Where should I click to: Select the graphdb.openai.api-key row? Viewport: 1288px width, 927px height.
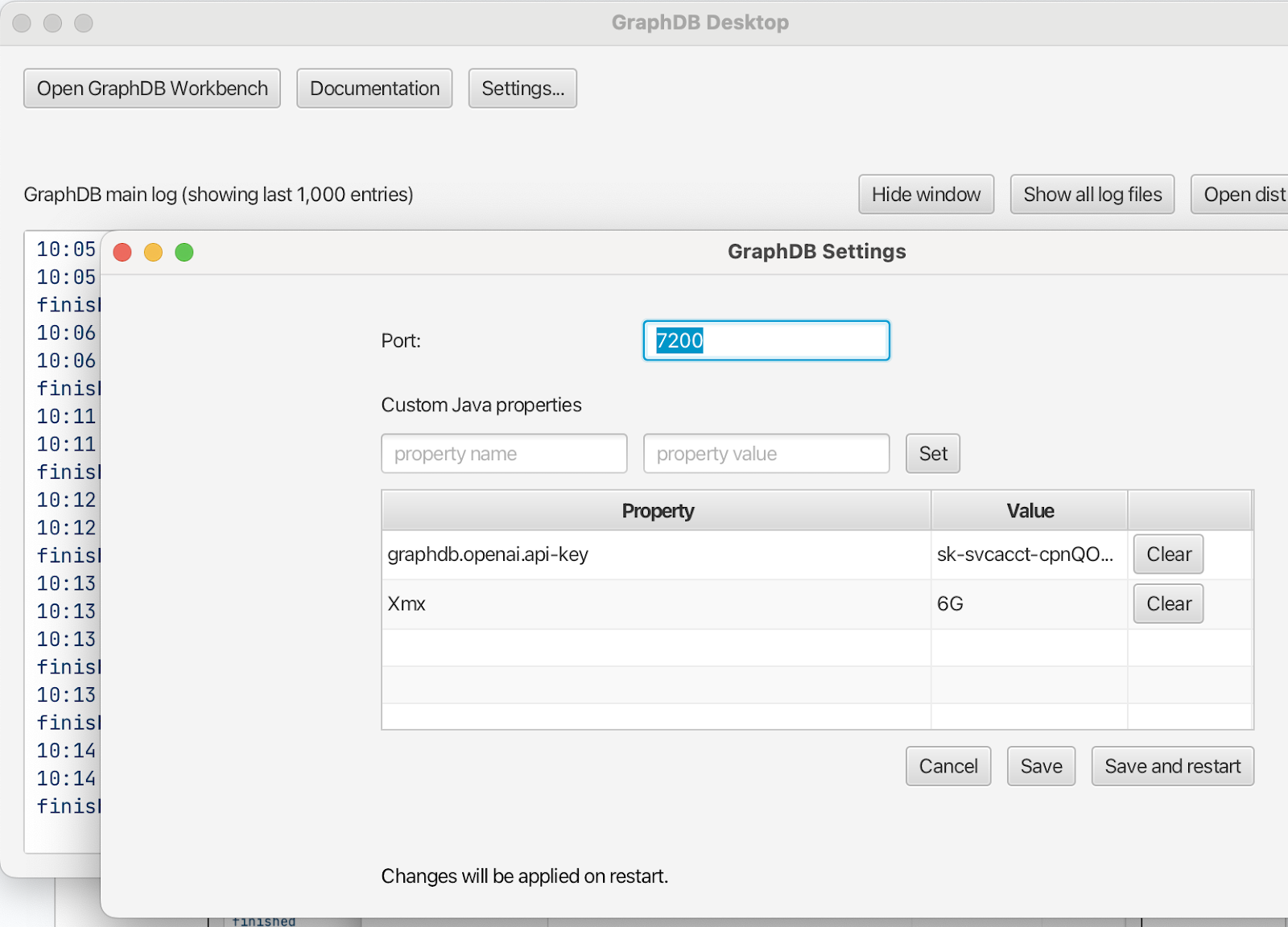pos(817,554)
